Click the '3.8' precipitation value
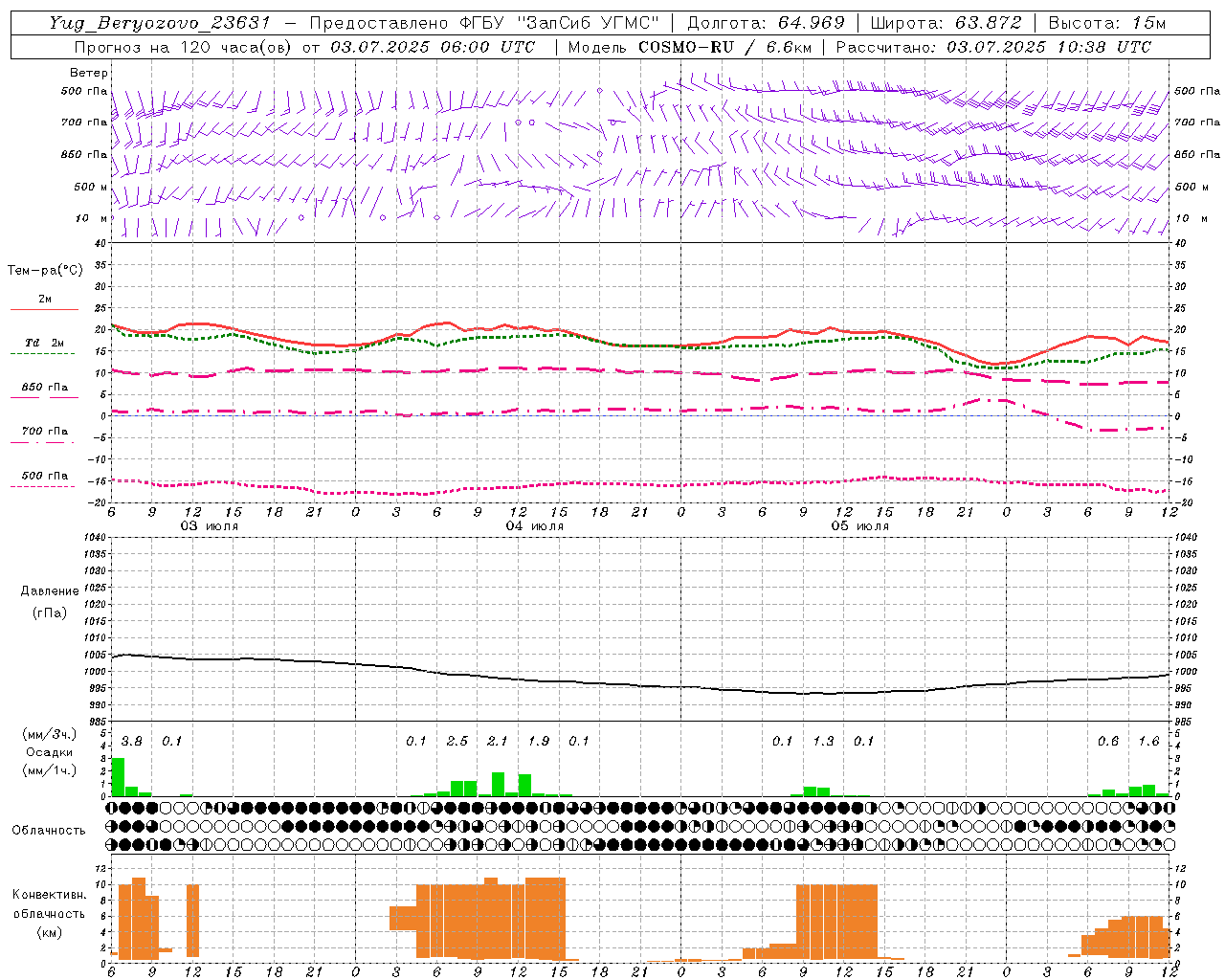The width and height of the screenshot is (1225, 980). 131,742
